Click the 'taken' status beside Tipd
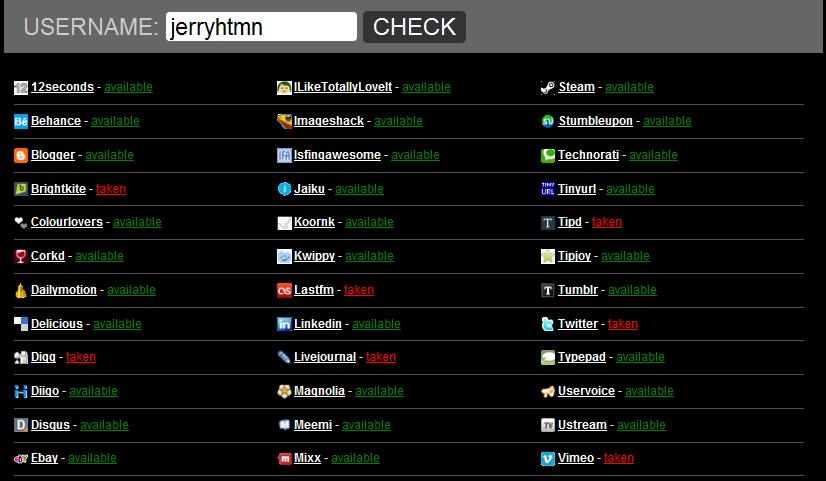This screenshot has width=826, height=481. coord(606,222)
